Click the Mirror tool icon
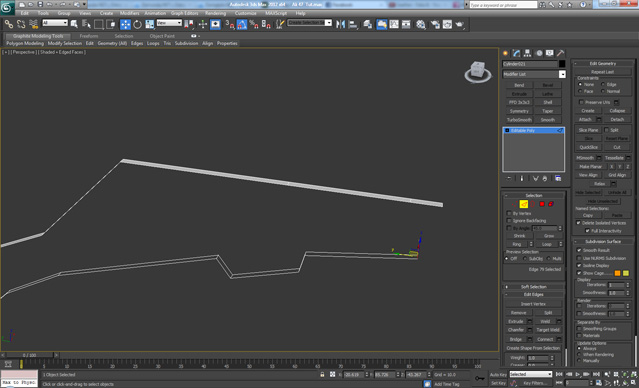 point(340,24)
